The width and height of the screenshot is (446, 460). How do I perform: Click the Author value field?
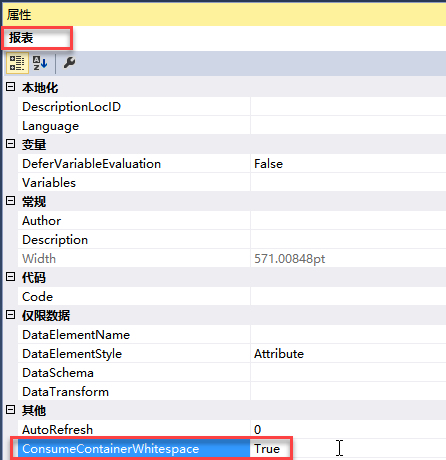(348, 221)
